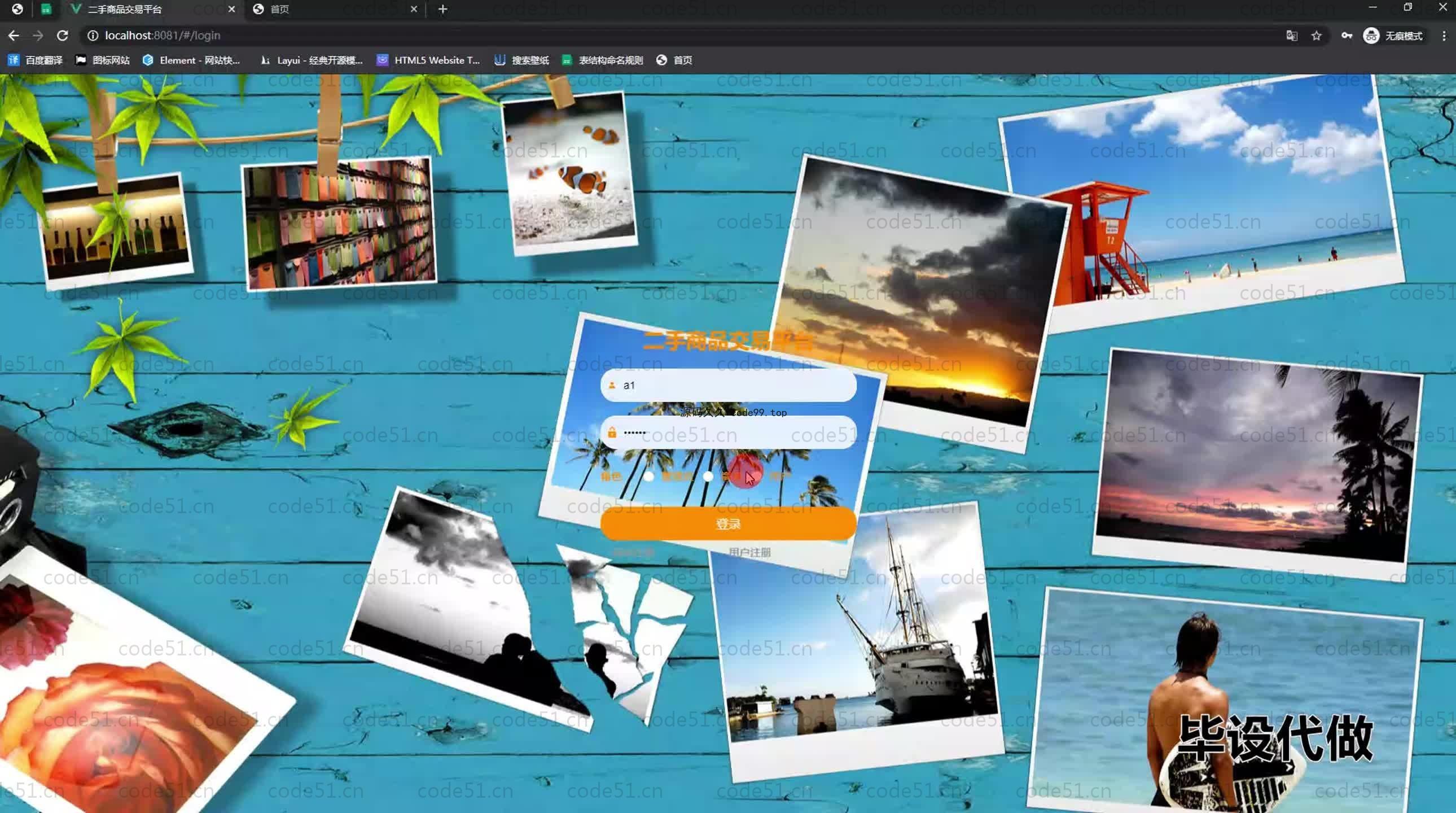Minimize the browser window
The image size is (1456, 813).
click(x=1373, y=7)
